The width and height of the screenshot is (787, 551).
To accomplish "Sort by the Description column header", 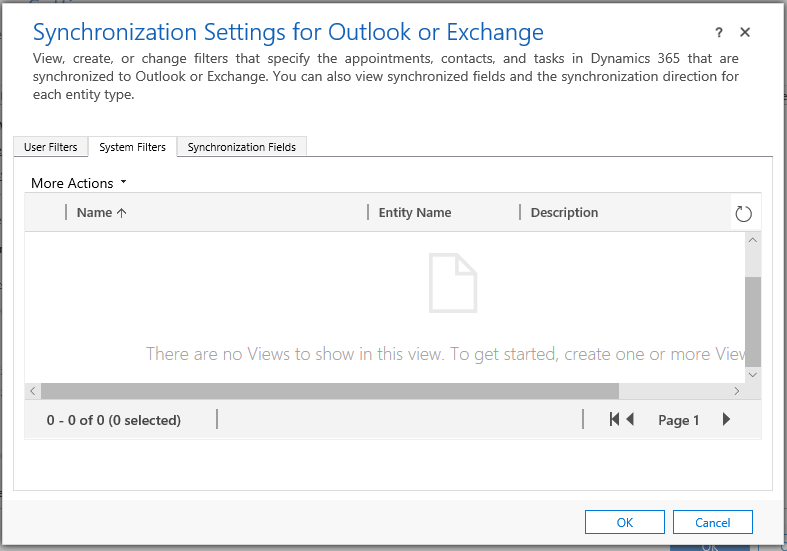I will 564,213.
